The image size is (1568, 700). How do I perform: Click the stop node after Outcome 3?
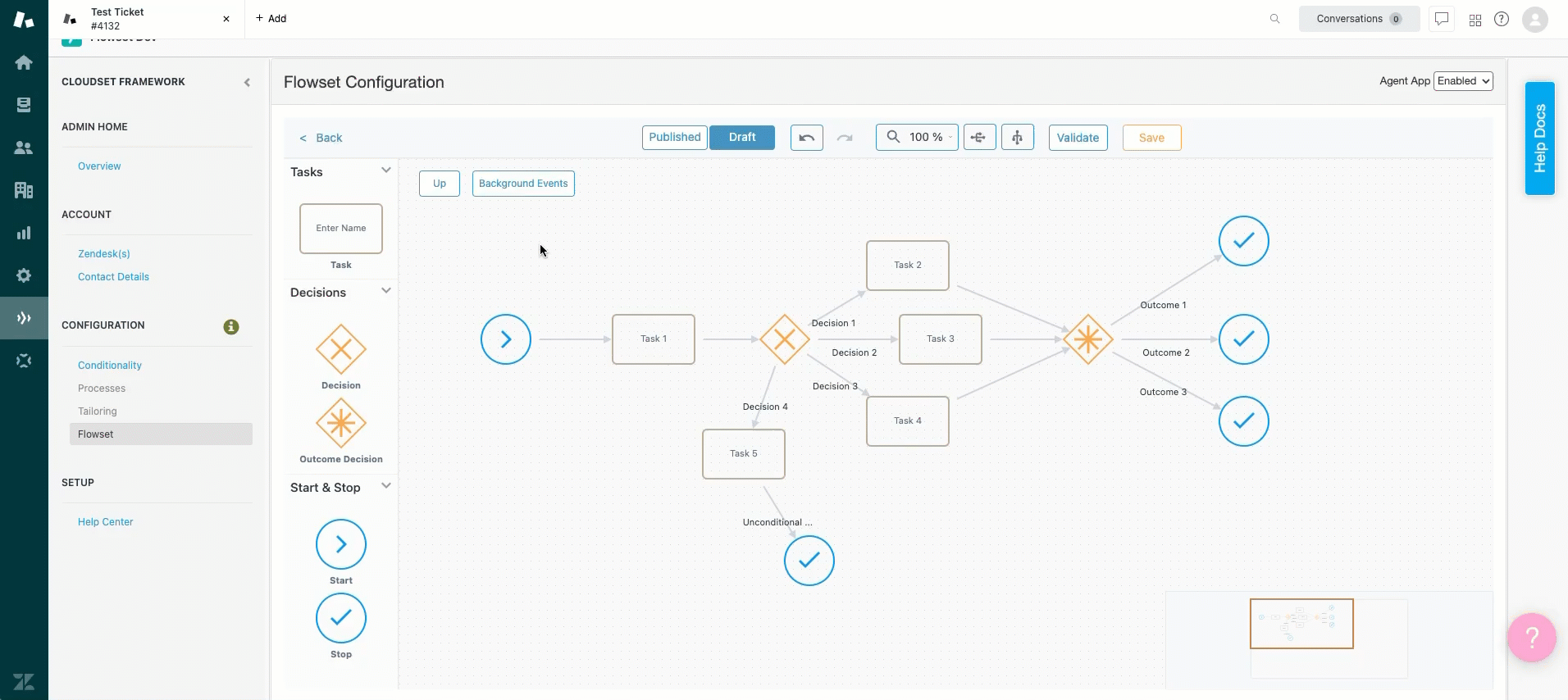click(x=1244, y=421)
